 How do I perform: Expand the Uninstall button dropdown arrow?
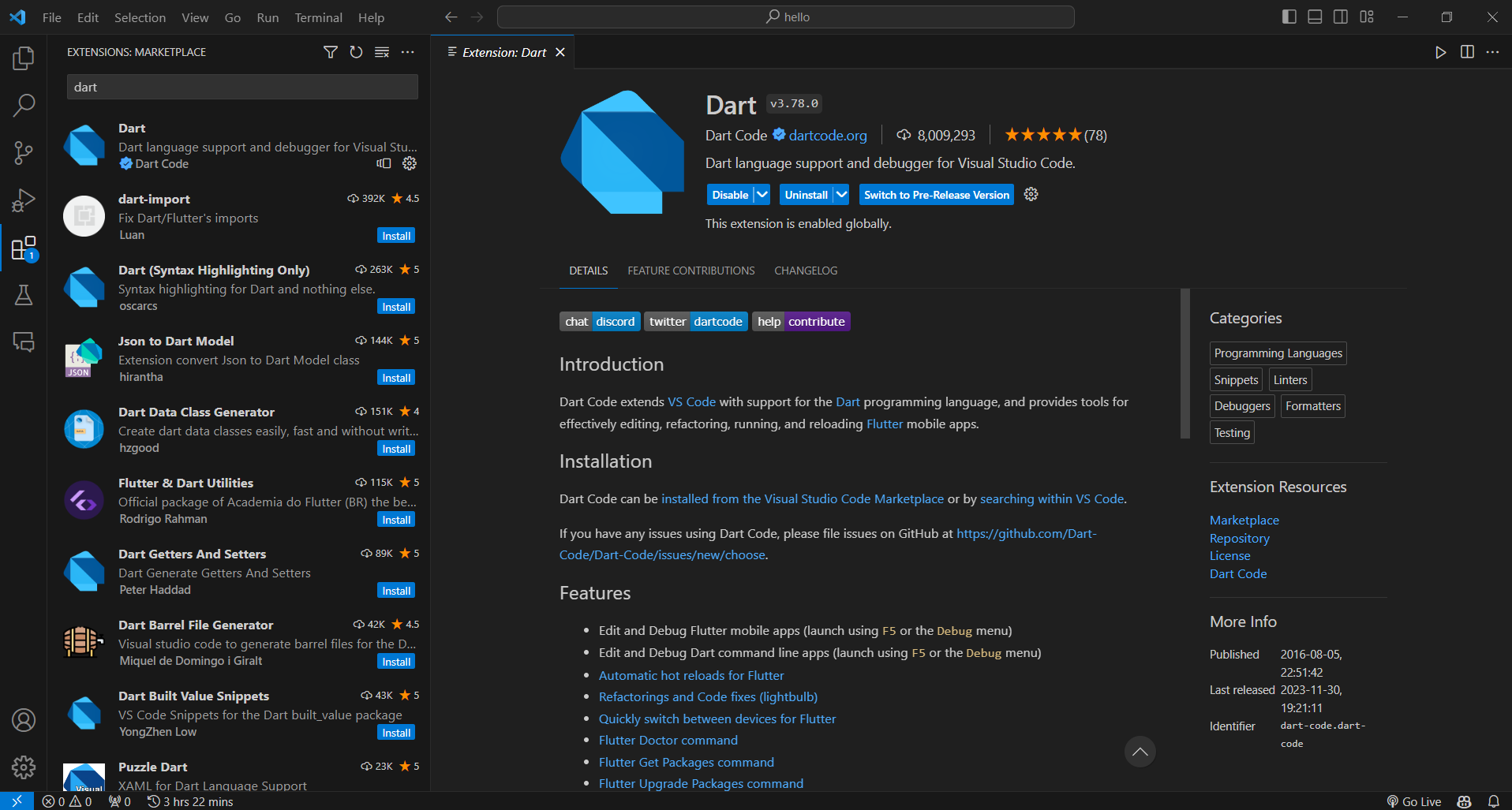point(842,195)
